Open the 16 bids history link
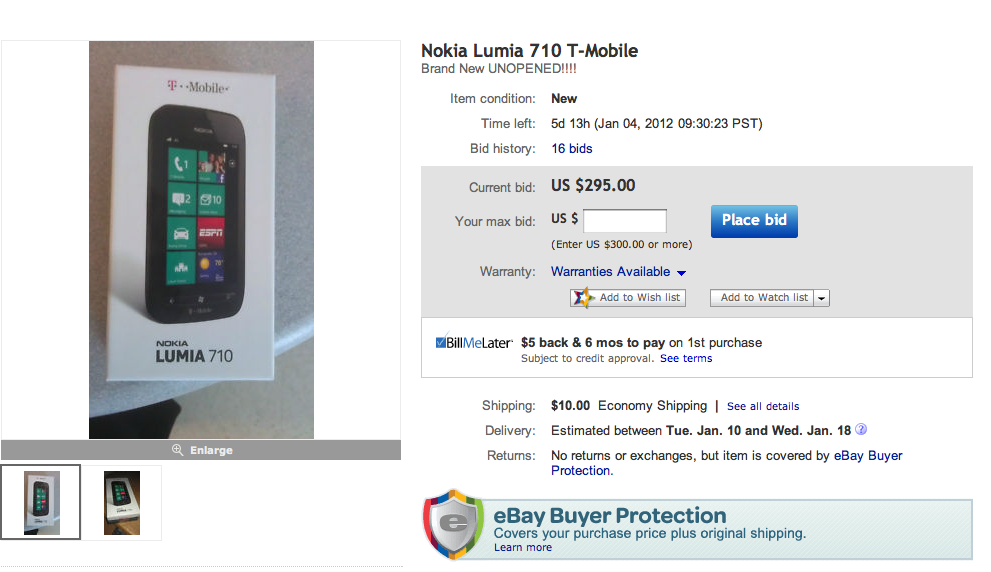The width and height of the screenshot is (991, 572). click(x=572, y=149)
